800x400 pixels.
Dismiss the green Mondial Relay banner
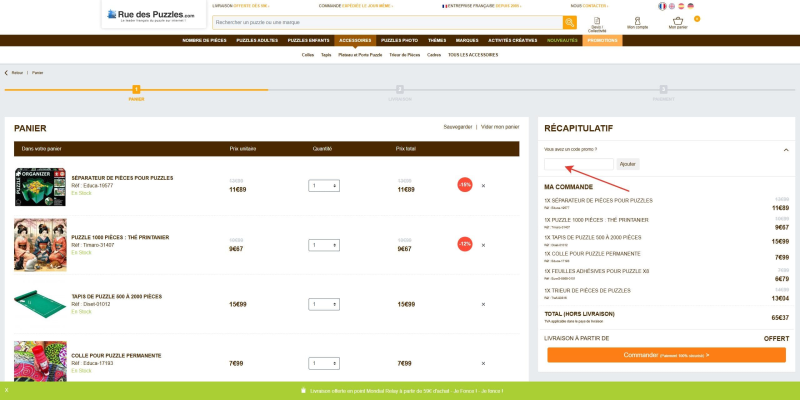6,390
